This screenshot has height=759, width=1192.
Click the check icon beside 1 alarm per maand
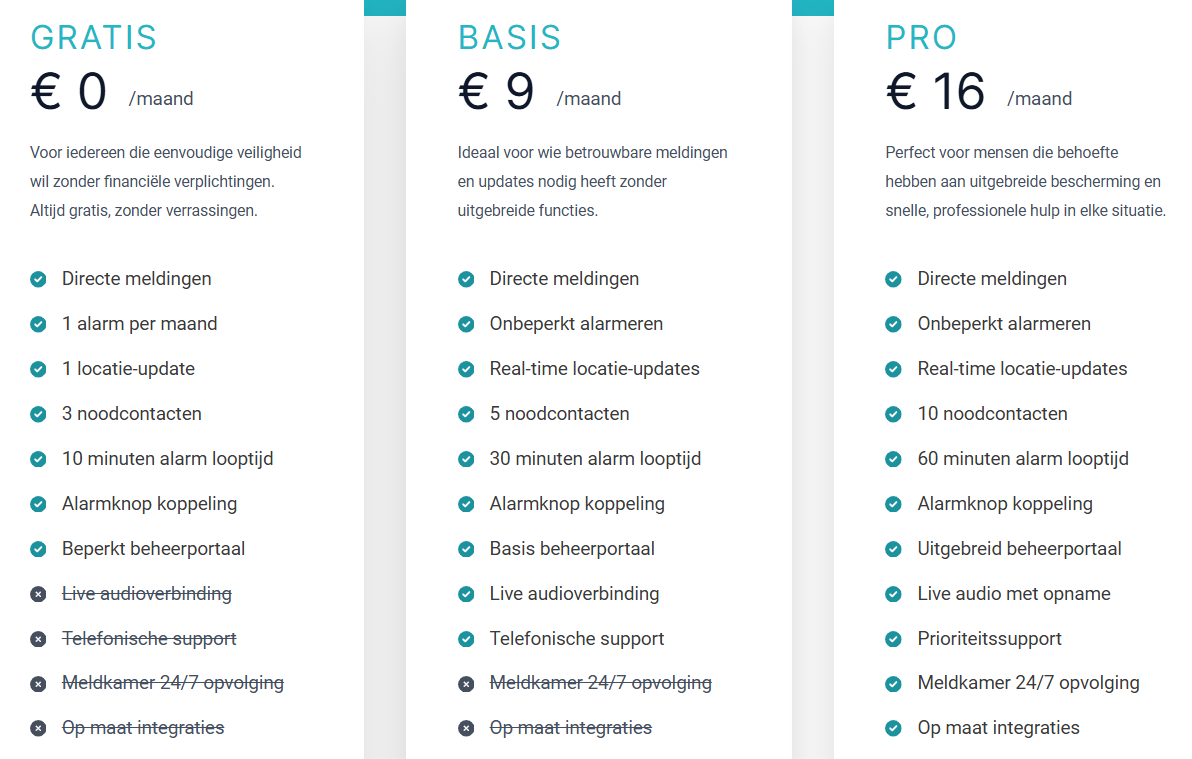coord(38,324)
